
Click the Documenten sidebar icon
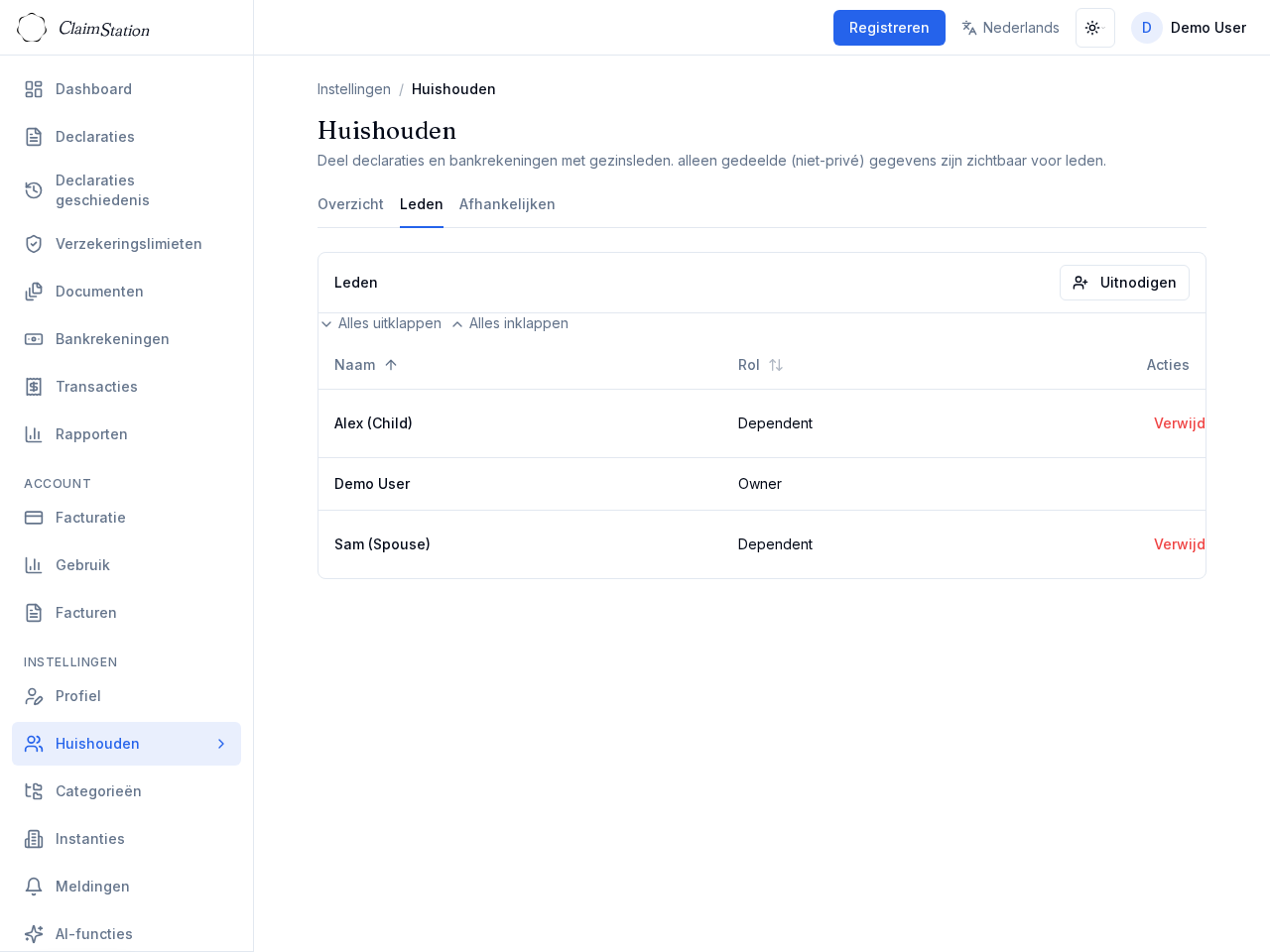click(34, 292)
